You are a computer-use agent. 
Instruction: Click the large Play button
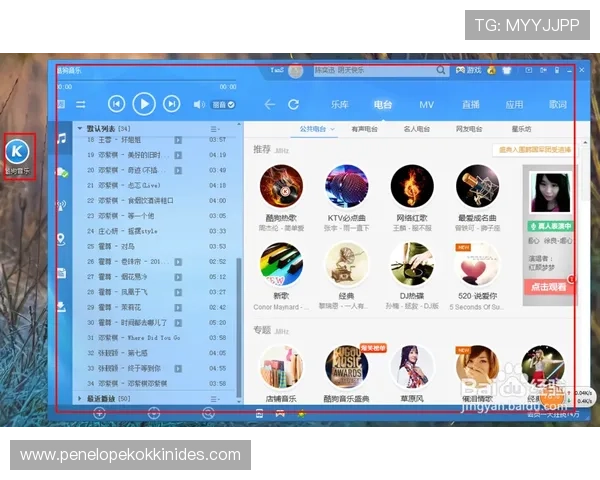144,103
